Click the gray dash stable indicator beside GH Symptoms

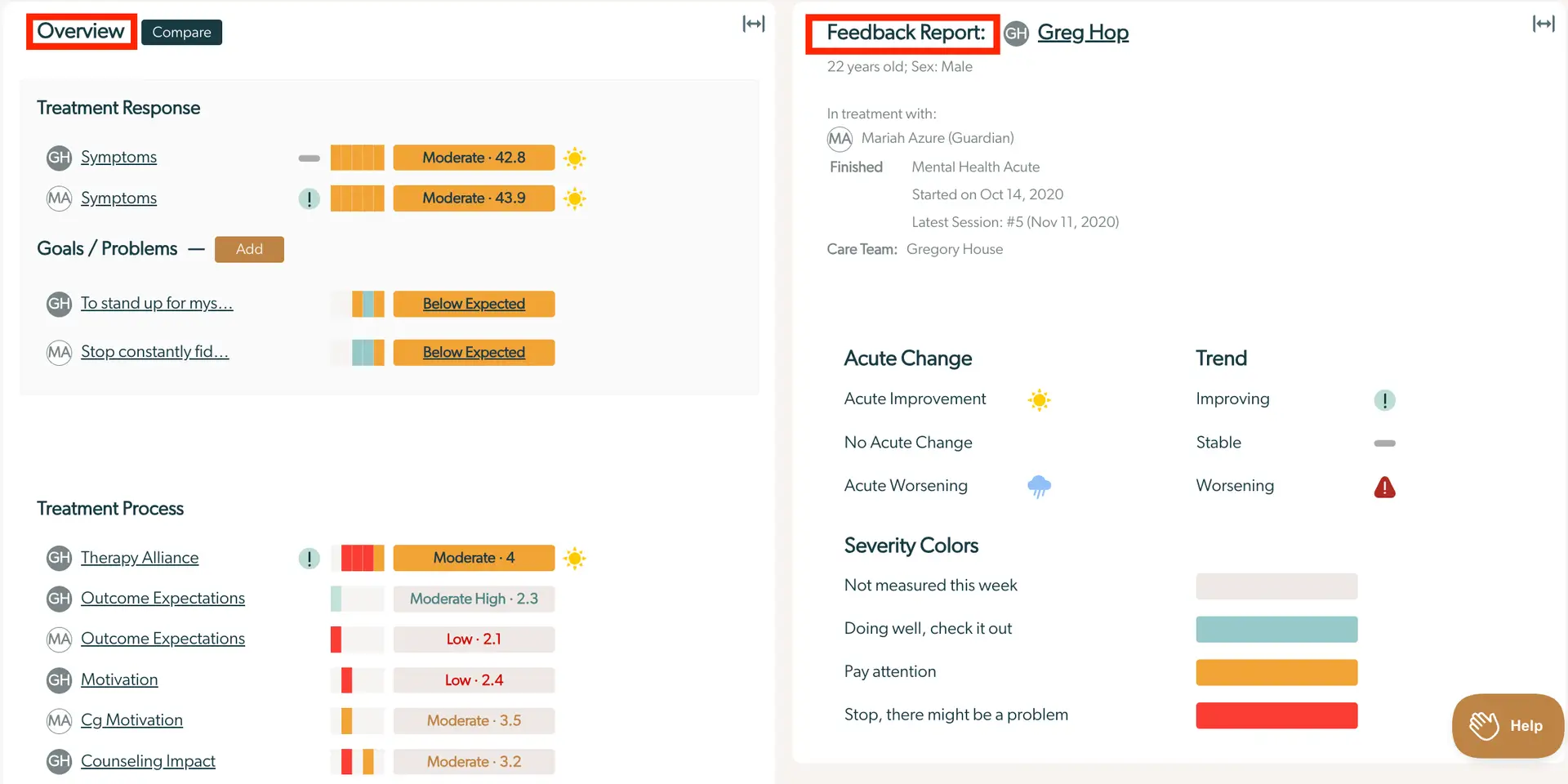(x=309, y=158)
